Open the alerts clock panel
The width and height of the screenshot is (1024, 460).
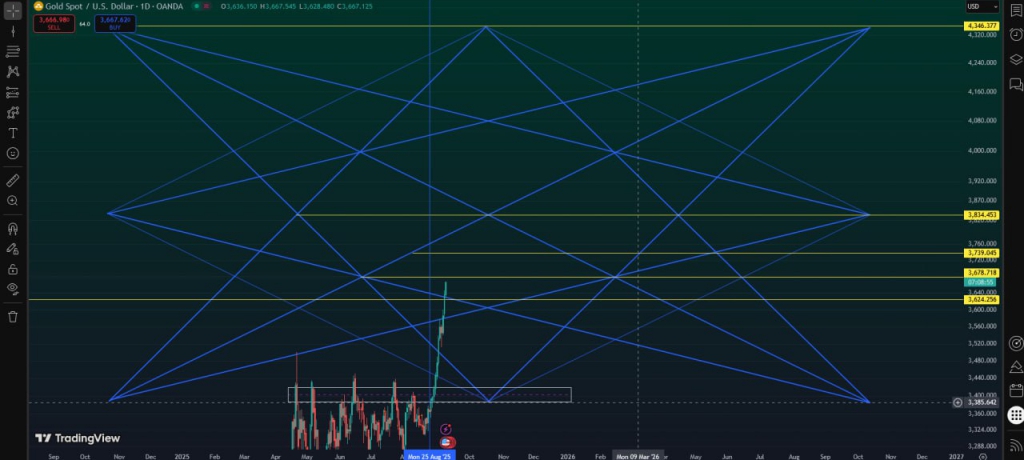point(1015,34)
